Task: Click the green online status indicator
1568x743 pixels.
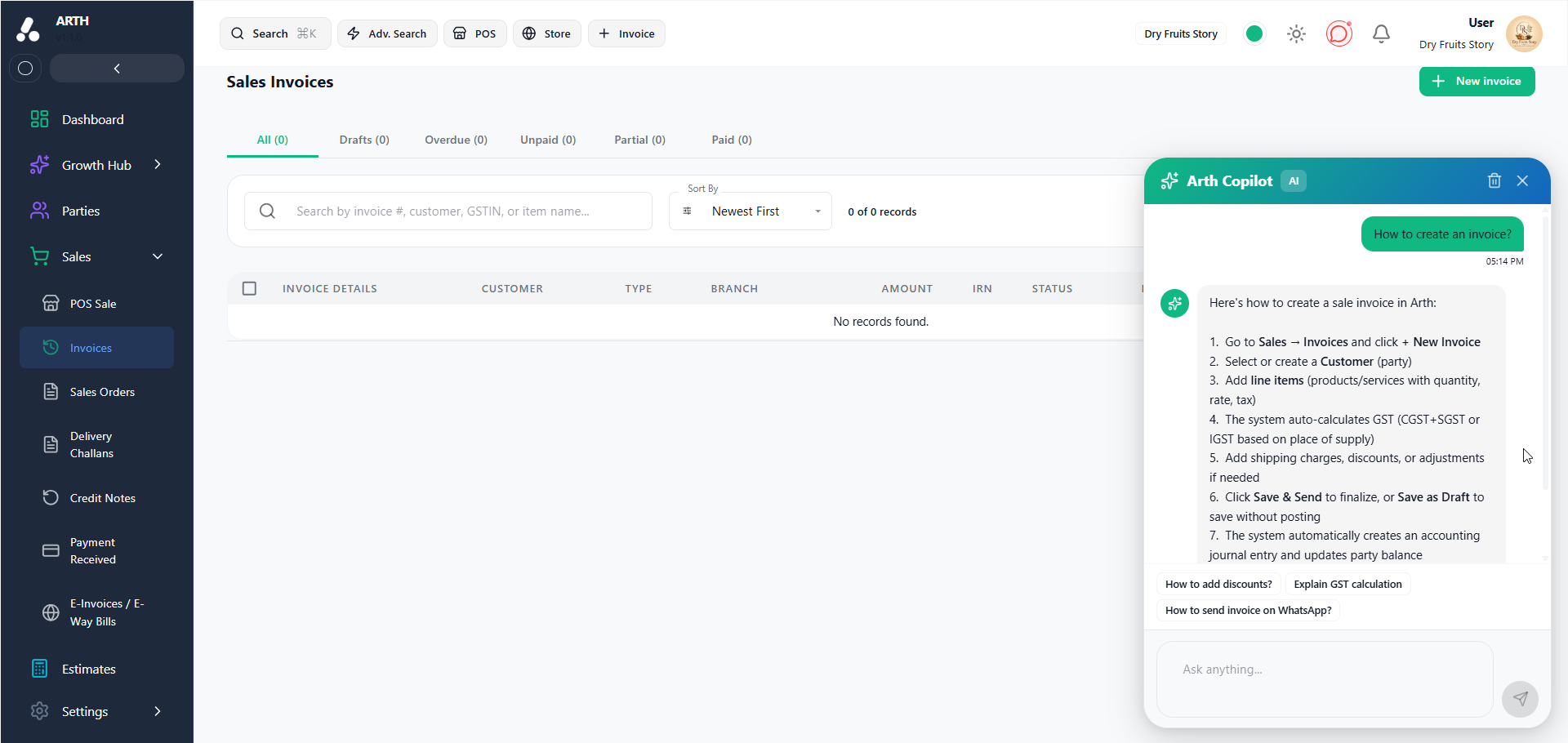Action: (x=1254, y=33)
